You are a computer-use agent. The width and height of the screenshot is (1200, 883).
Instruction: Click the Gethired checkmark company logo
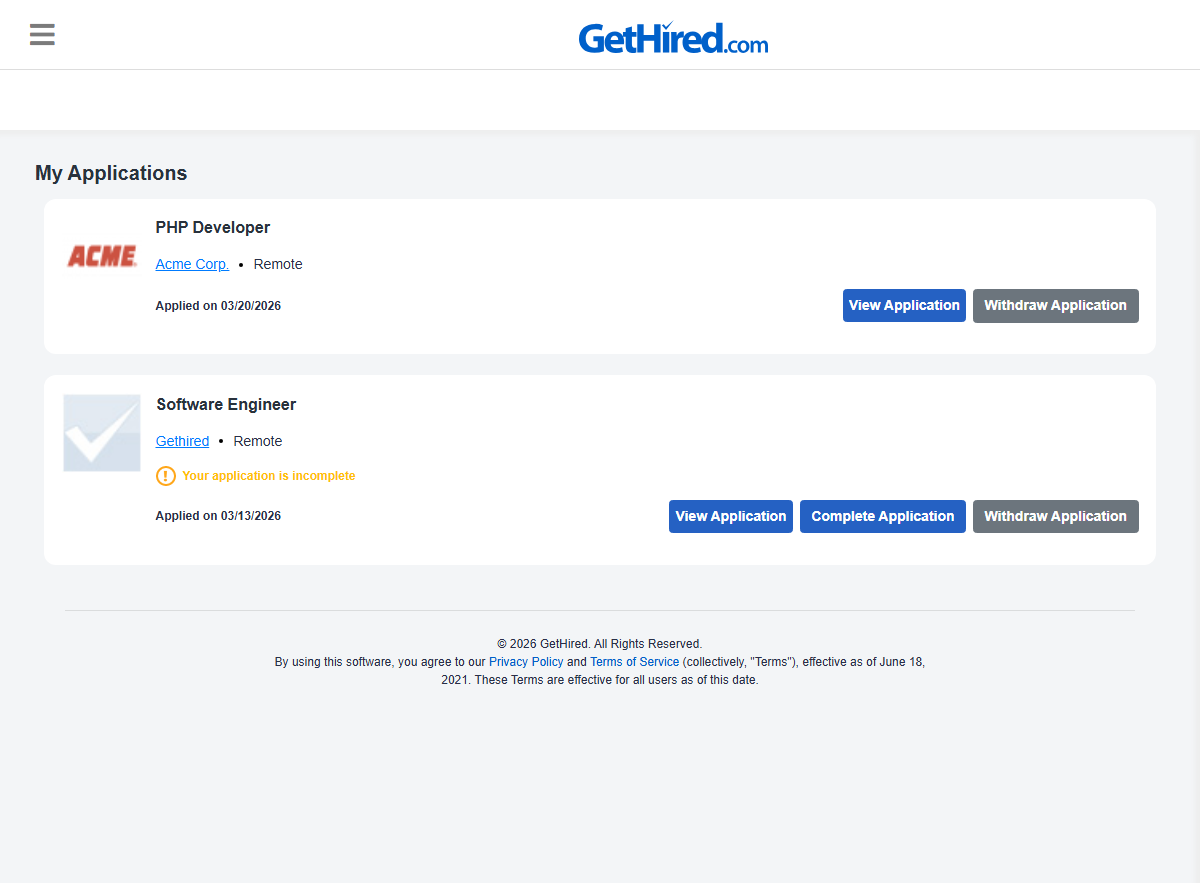click(102, 433)
